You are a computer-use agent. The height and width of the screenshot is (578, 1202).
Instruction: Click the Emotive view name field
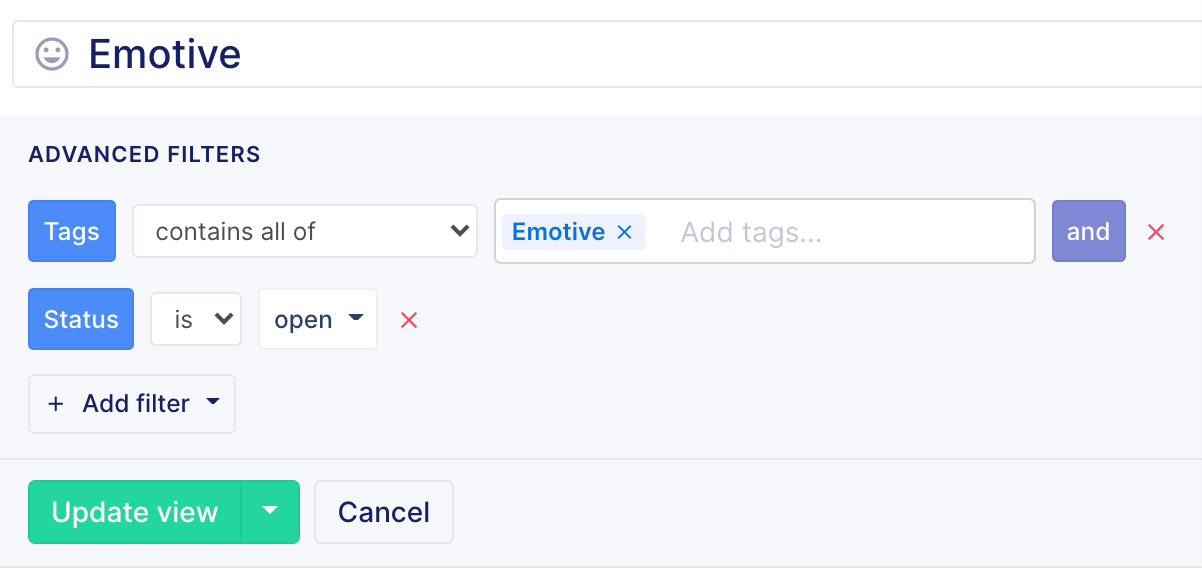pos(607,54)
